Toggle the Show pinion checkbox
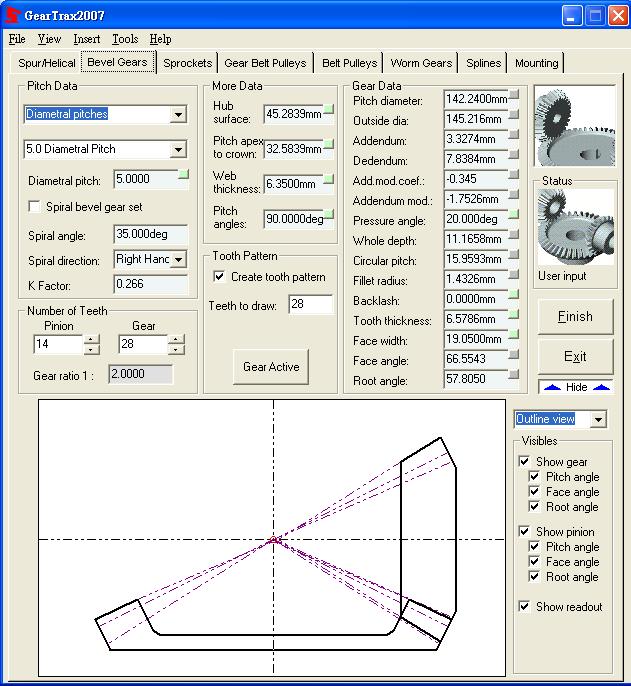631x686 pixels. tap(524, 531)
